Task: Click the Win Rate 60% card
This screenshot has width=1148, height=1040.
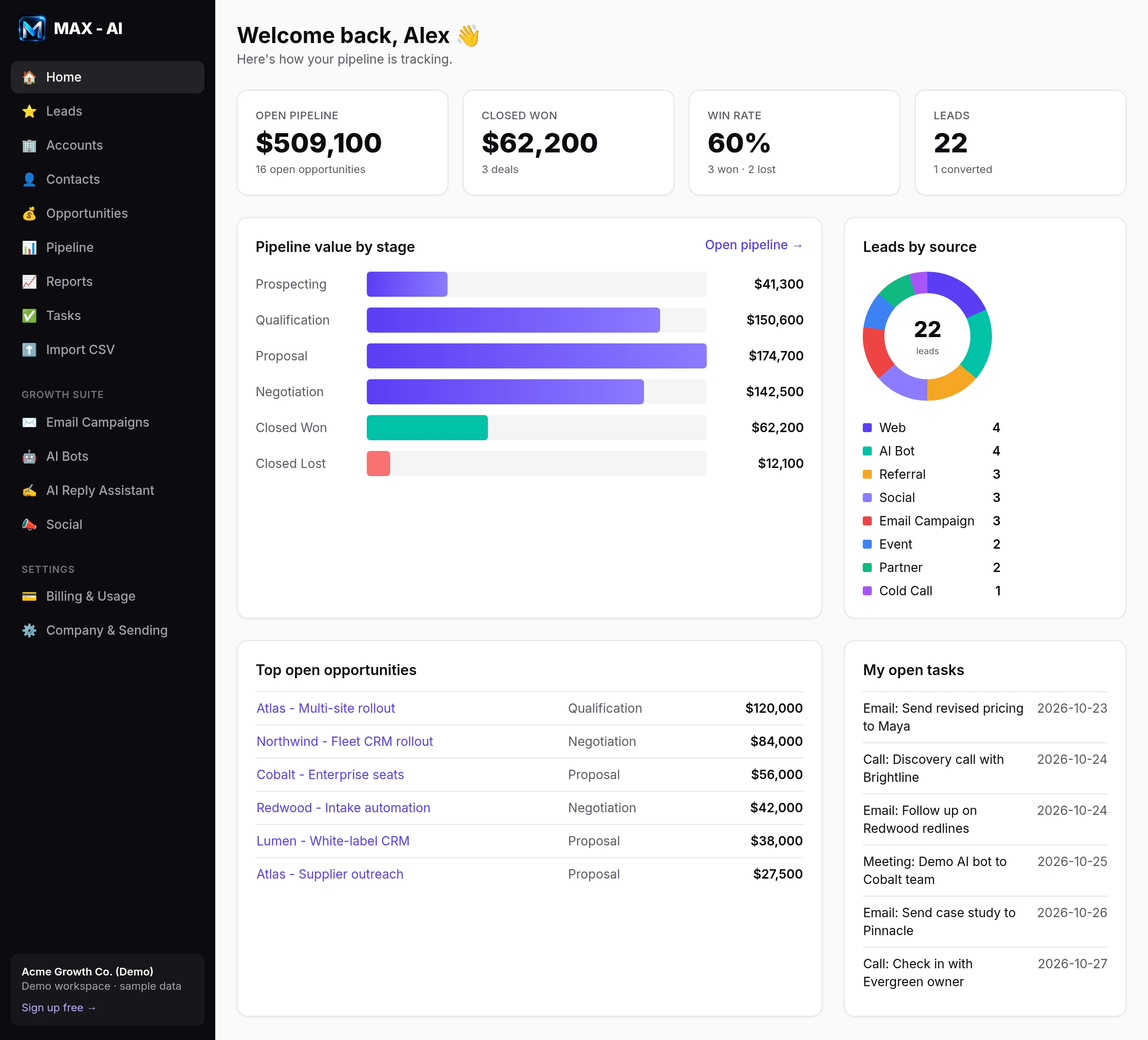Action: click(794, 142)
